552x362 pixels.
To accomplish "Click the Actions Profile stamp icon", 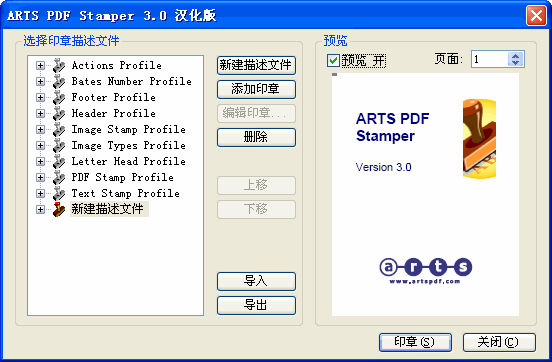I will tap(59, 65).
